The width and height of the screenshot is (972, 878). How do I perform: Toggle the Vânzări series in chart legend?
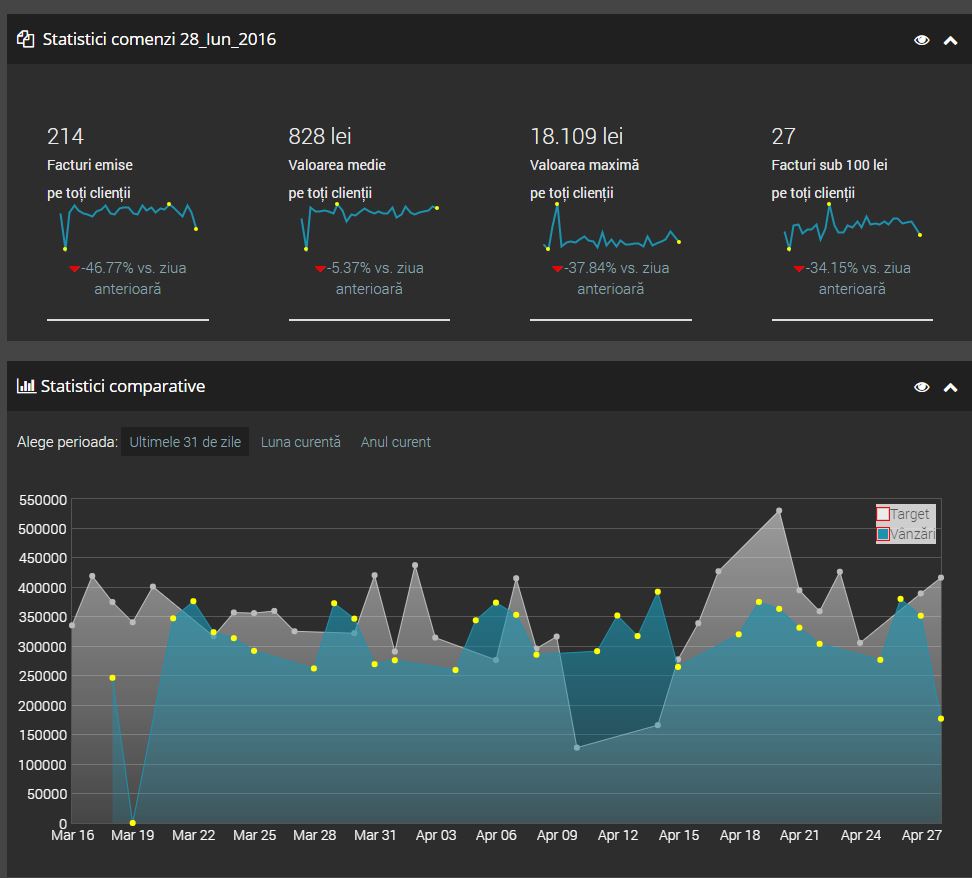click(x=883, y=534)
